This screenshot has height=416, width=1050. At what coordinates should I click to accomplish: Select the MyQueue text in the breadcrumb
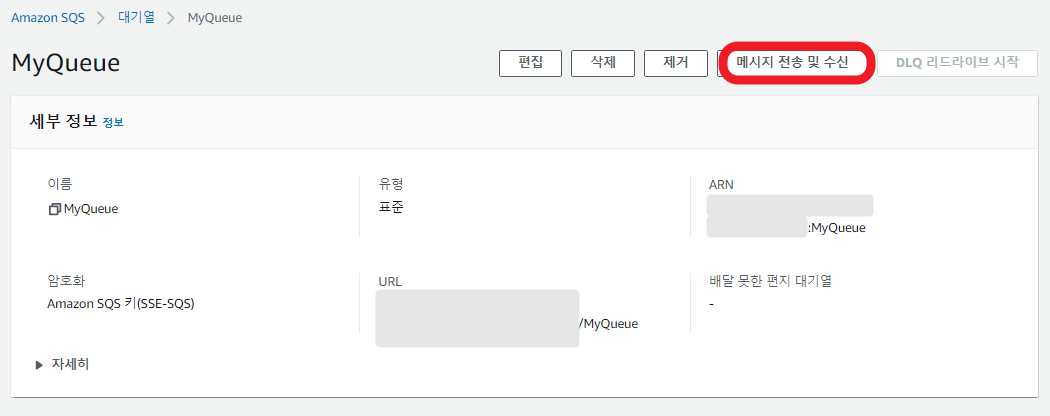point(215,18)
